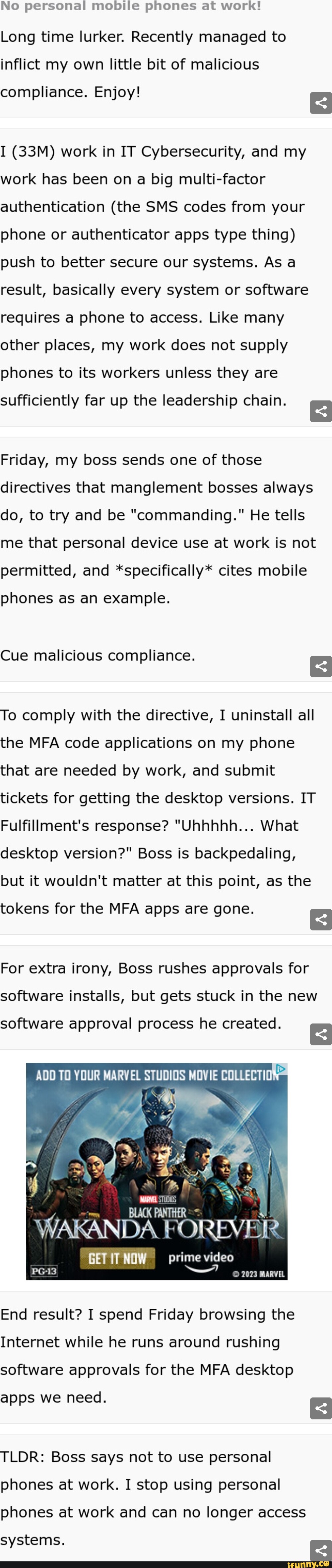Open post title "No personal mobile phones at work!"

pos(130,6)
